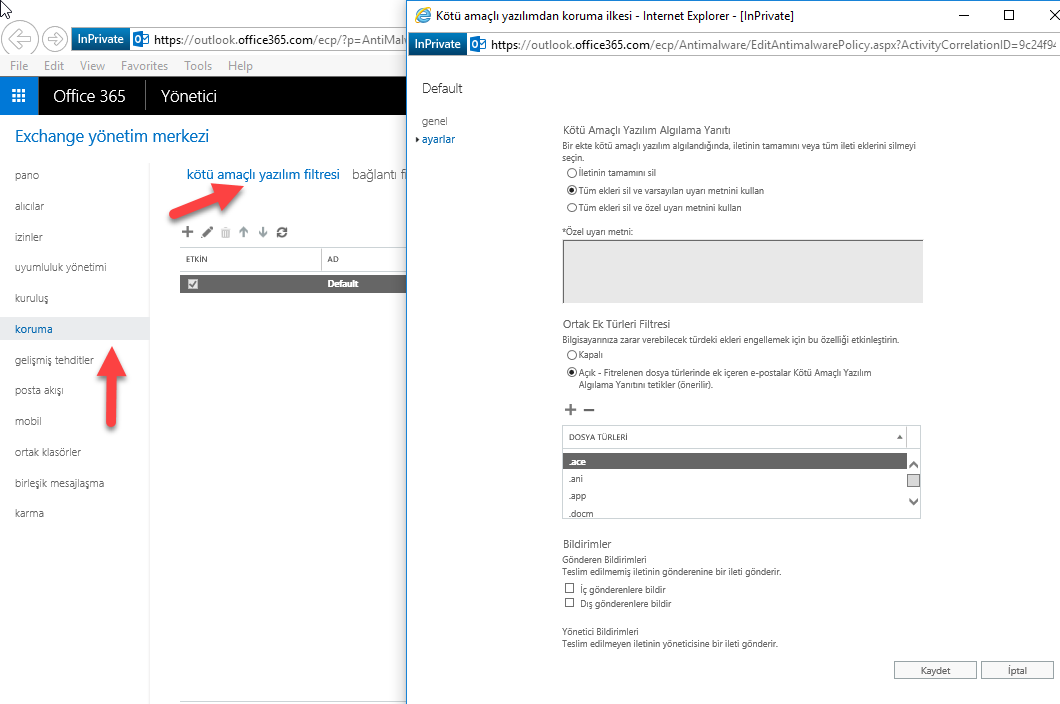Click the popup window address bar URL
Viewport: 1060px width, 704px height.
point(773,45)
